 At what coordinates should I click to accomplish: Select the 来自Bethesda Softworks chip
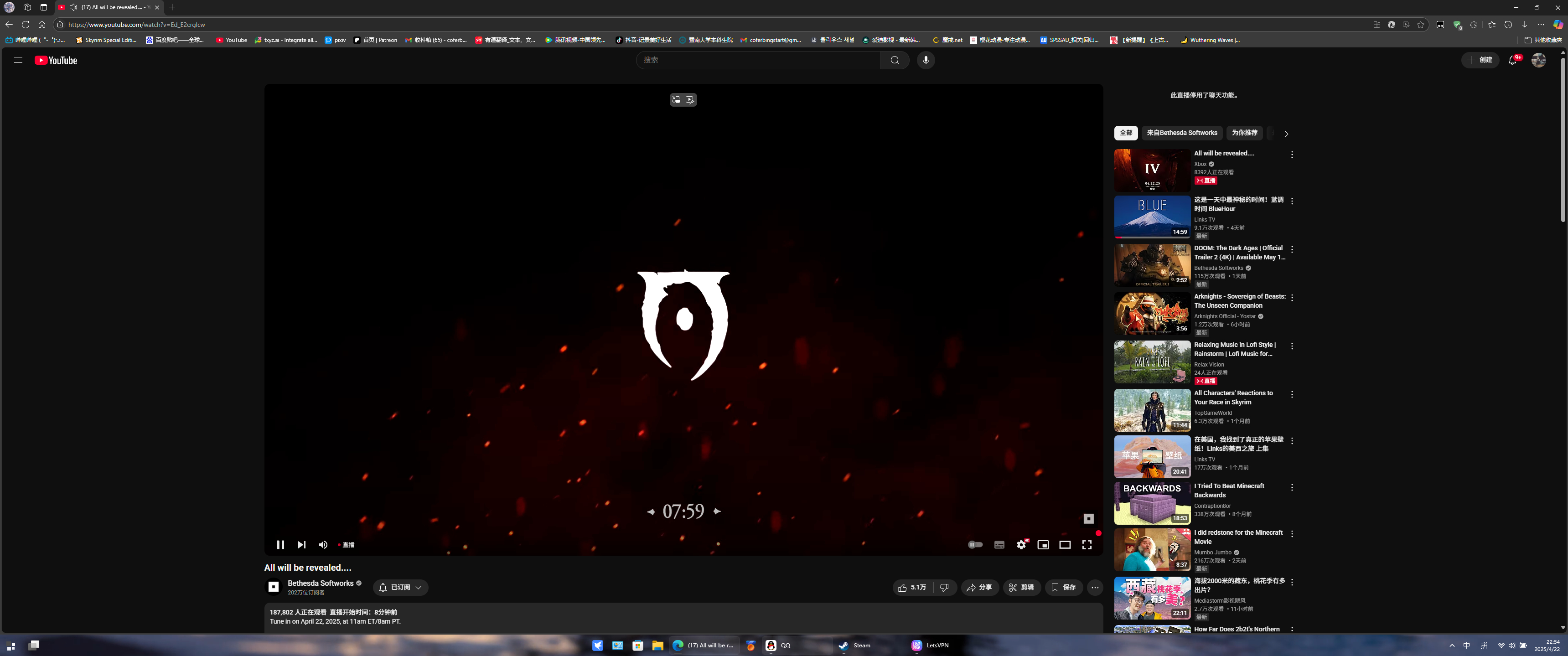pos(1181,133)
